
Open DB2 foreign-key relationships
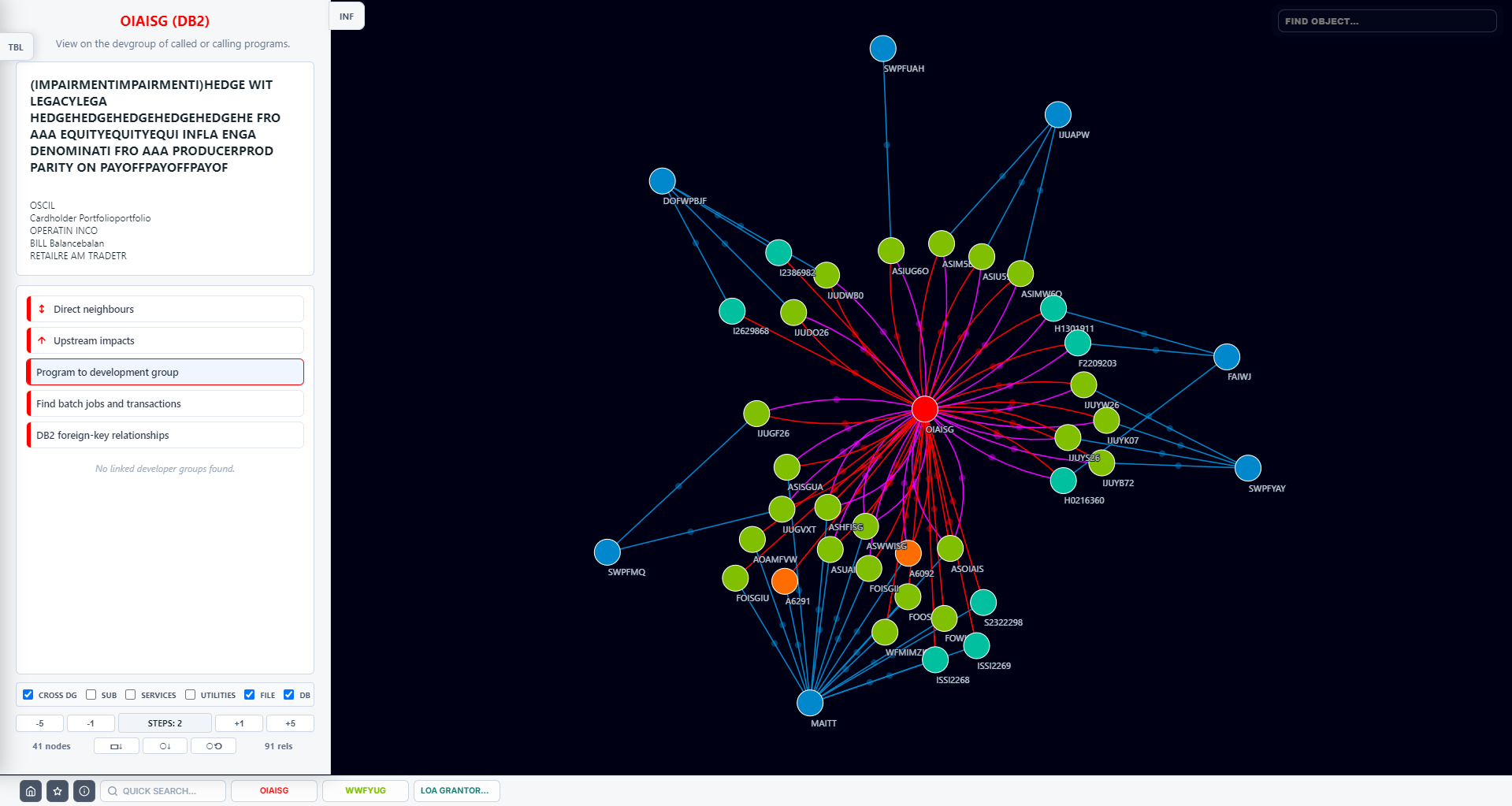[x=165, y=435]
